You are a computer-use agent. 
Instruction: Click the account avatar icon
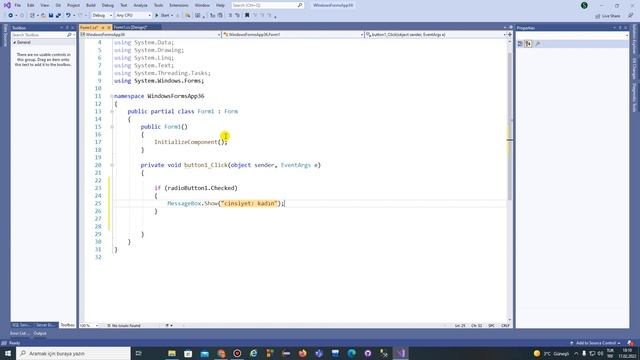584,5
